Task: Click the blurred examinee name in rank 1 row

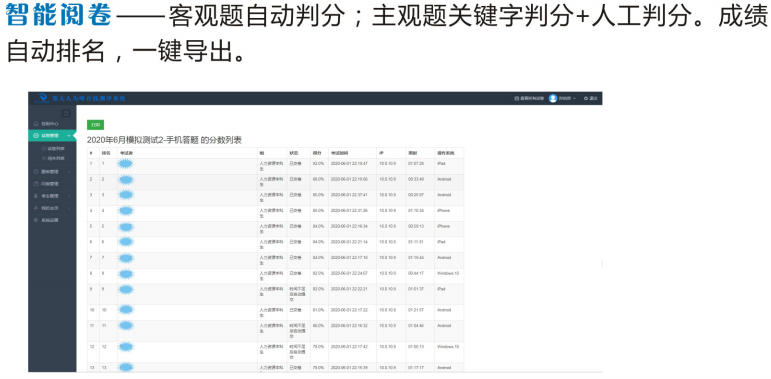Action: point(126,164)
